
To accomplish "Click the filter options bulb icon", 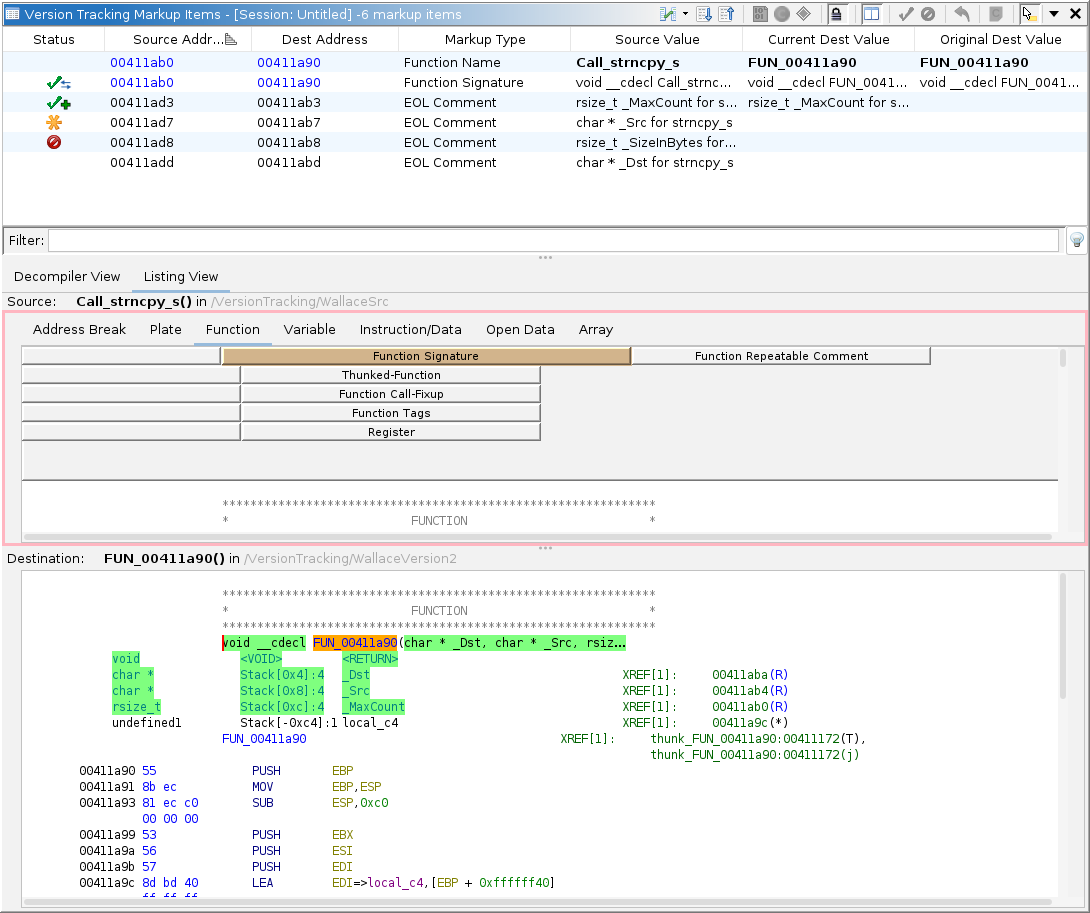I will 1077,240.
